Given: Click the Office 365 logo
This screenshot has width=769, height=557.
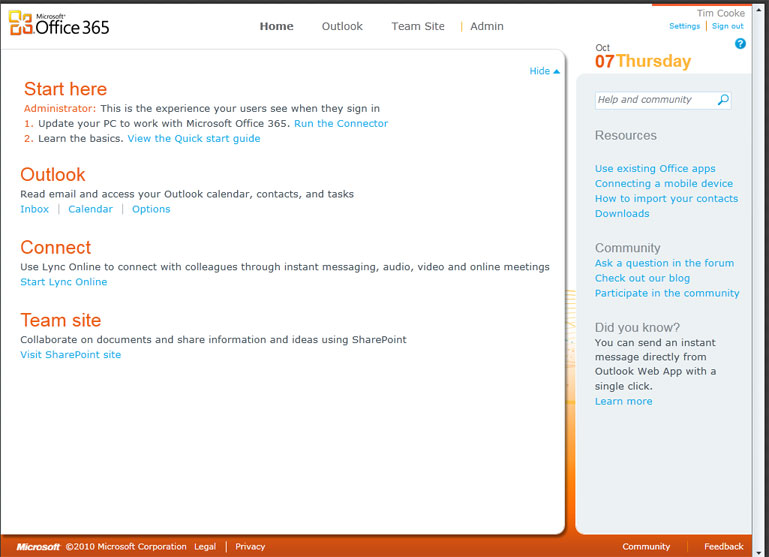Looking at the screenshot, I should [x=59, y=23].
